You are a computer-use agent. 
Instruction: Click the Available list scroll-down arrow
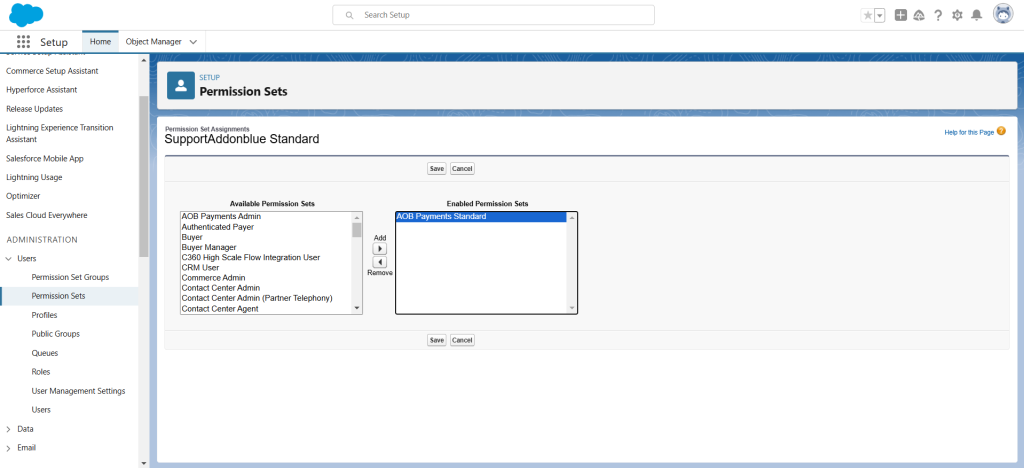[x=357, y=308]
